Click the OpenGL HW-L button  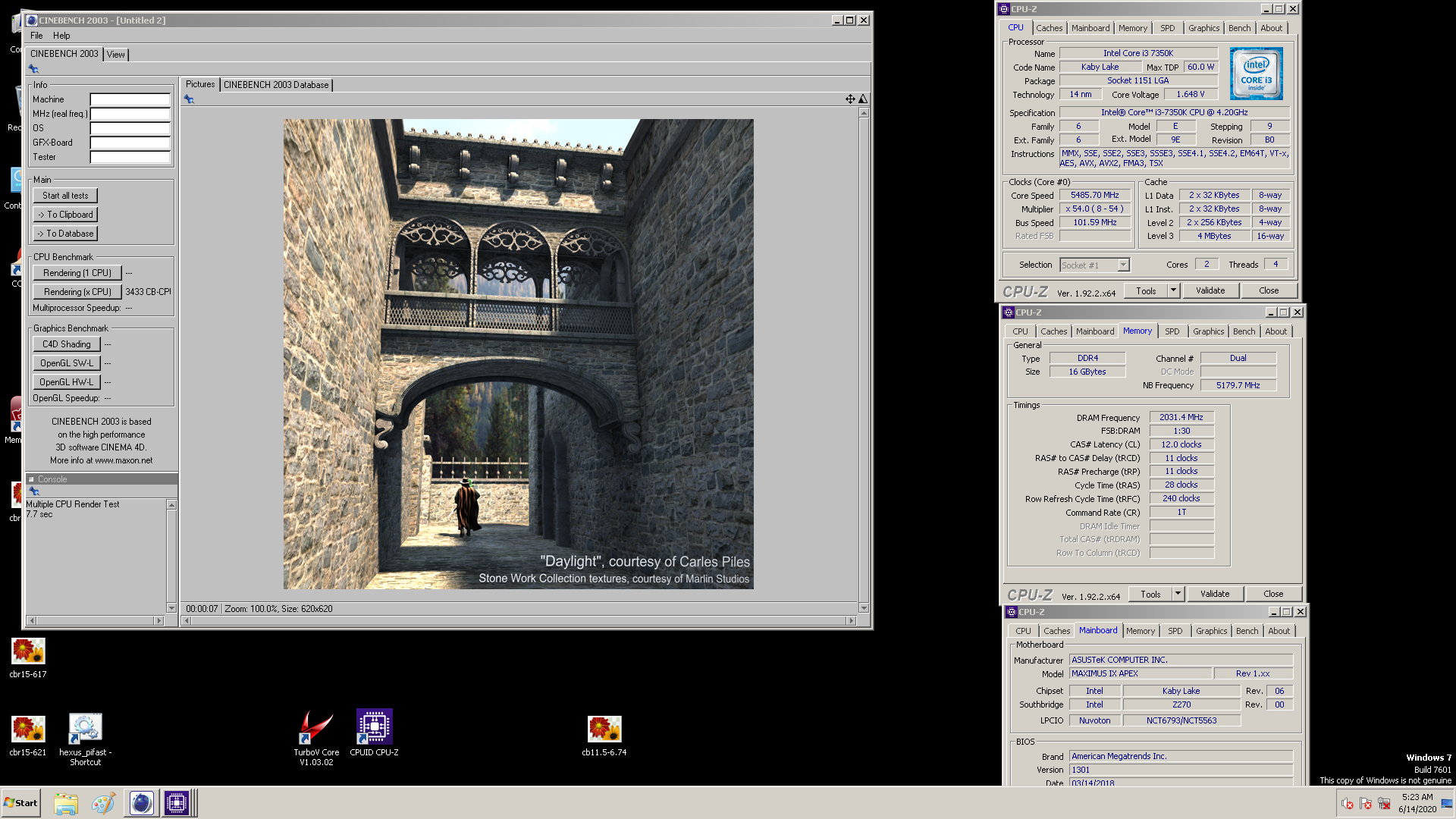[x=66, y=382]
